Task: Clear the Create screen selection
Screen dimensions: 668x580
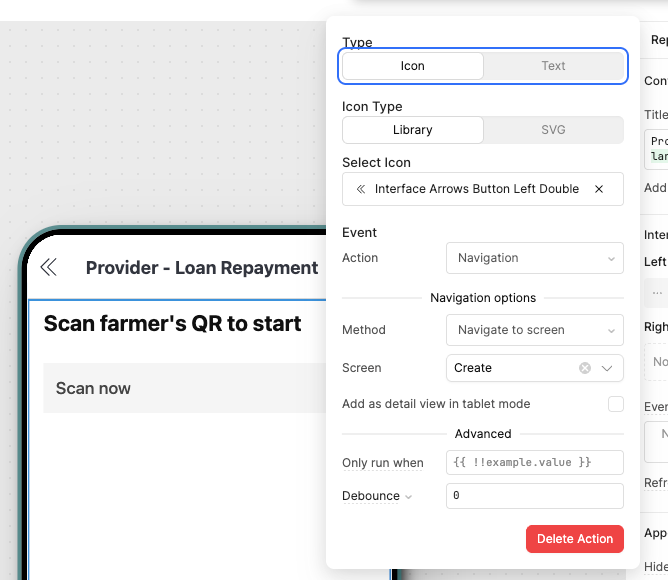Action: [x=585, y=368]
